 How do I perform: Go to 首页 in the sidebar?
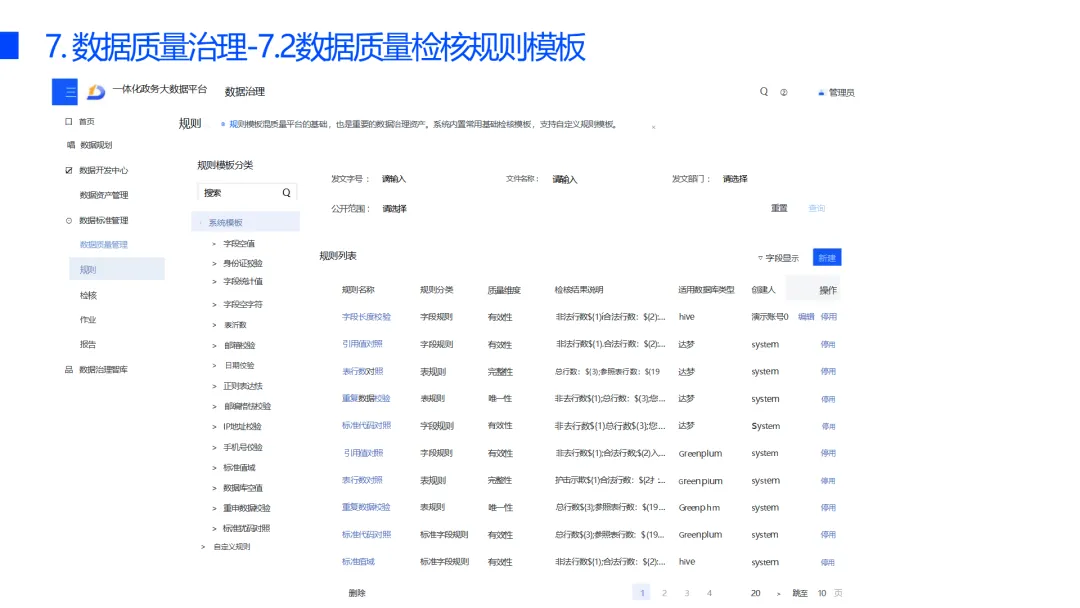coord(87,121)
